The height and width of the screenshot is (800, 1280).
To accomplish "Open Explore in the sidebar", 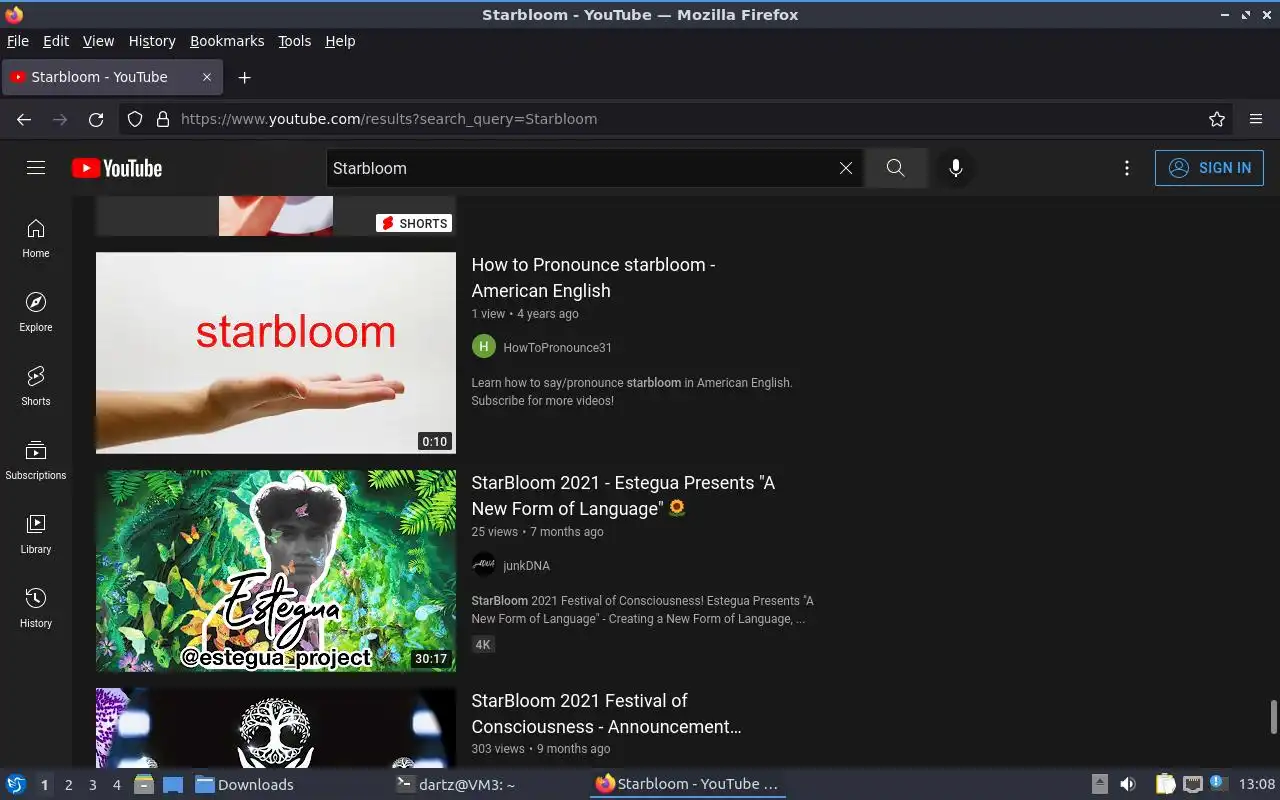I will click(x=36, y=312).
